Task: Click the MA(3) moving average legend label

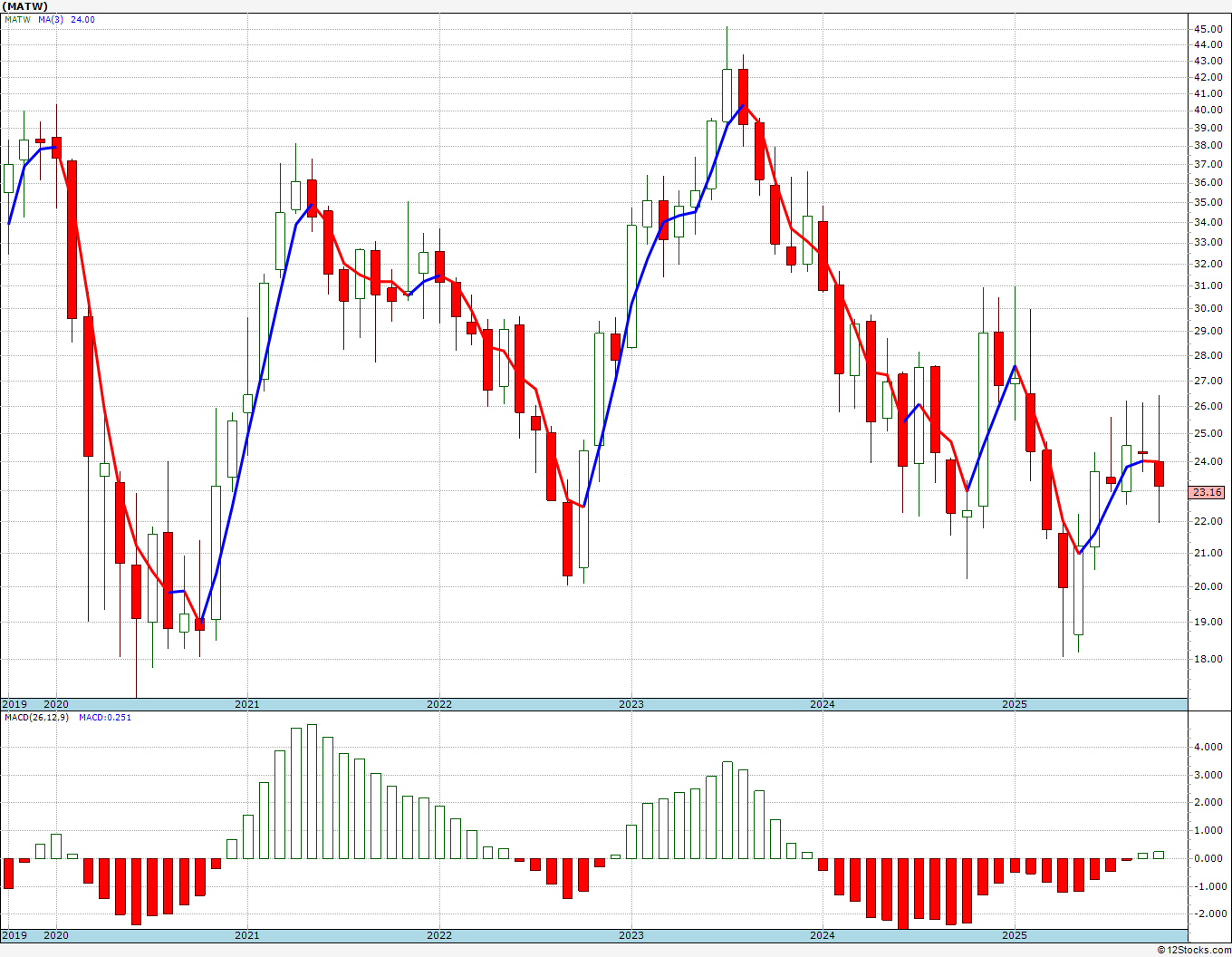Action: click(51, 19)
